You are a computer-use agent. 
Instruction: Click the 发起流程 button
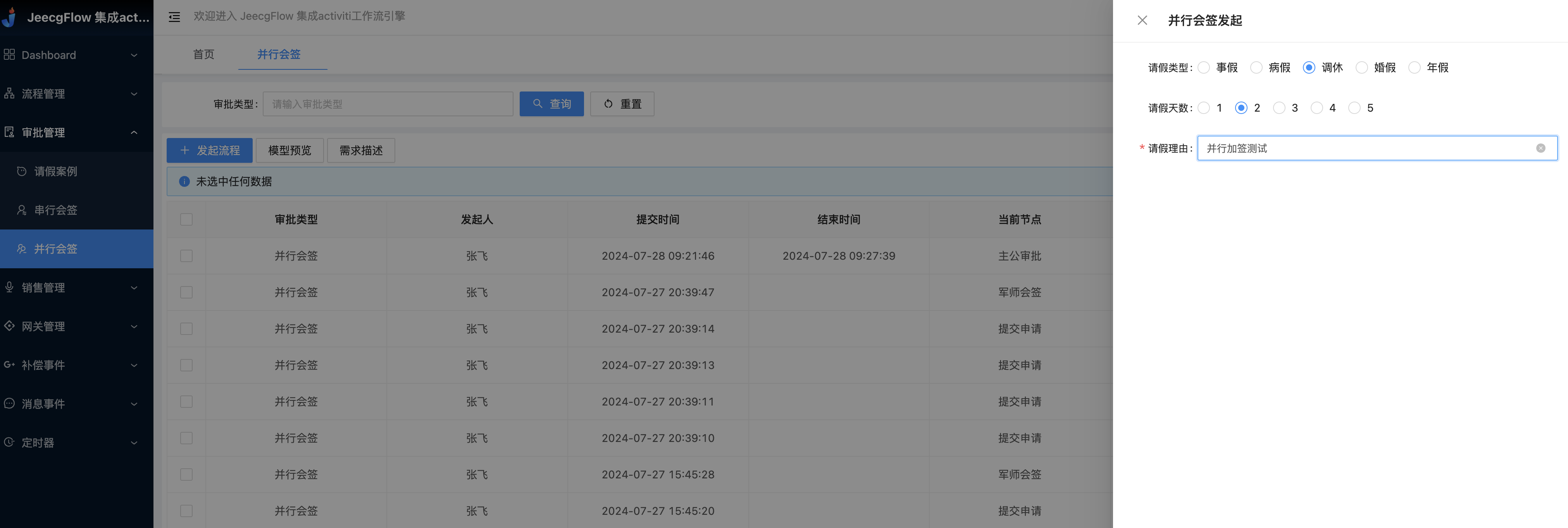[x=209, y=150]
